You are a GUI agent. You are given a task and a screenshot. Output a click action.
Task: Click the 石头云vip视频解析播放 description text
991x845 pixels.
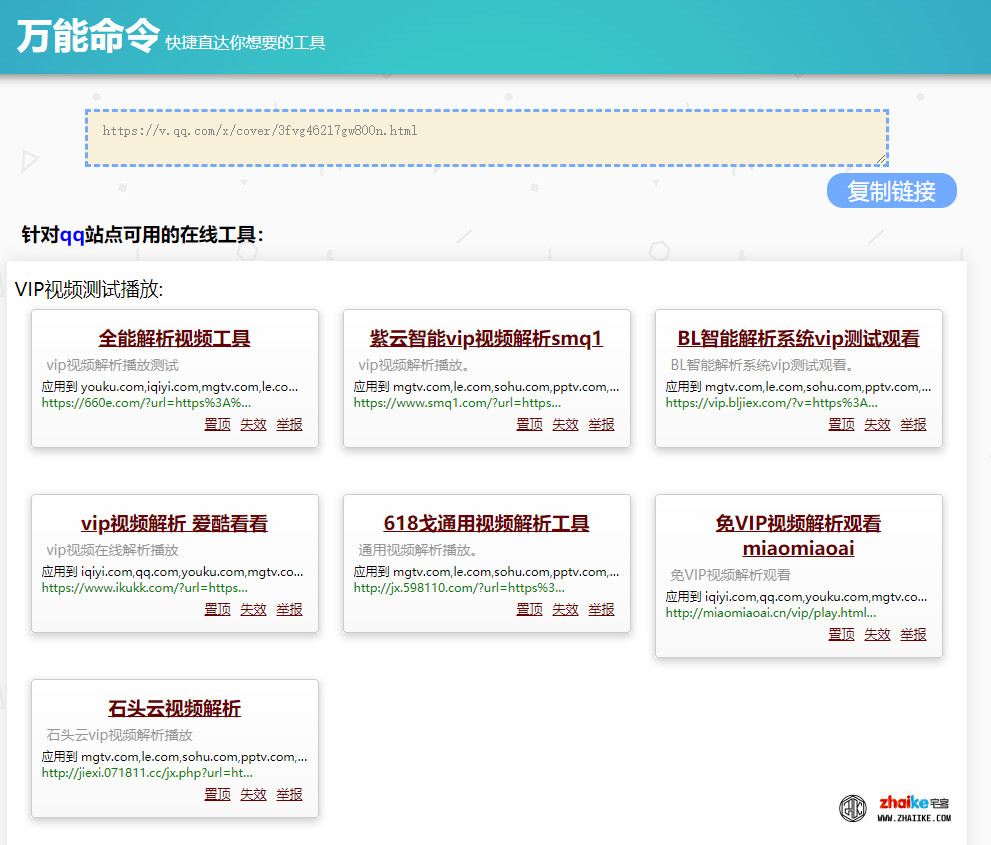119,734
